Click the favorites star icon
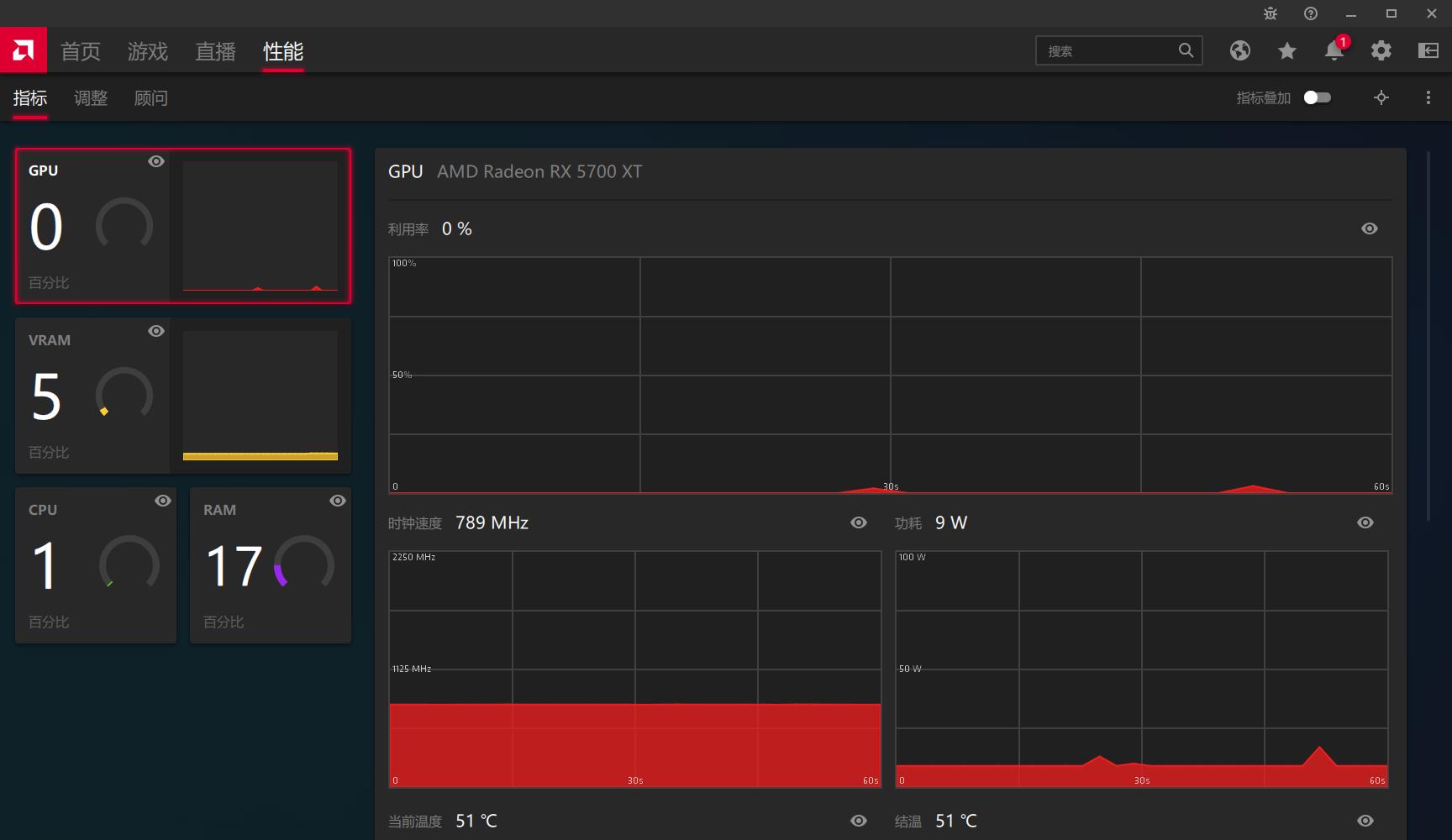 pos(1286,50)
